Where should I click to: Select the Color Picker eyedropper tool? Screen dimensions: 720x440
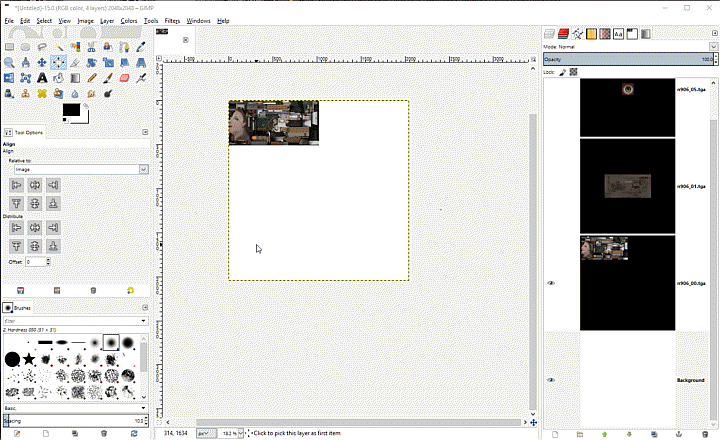click(141, 47)
